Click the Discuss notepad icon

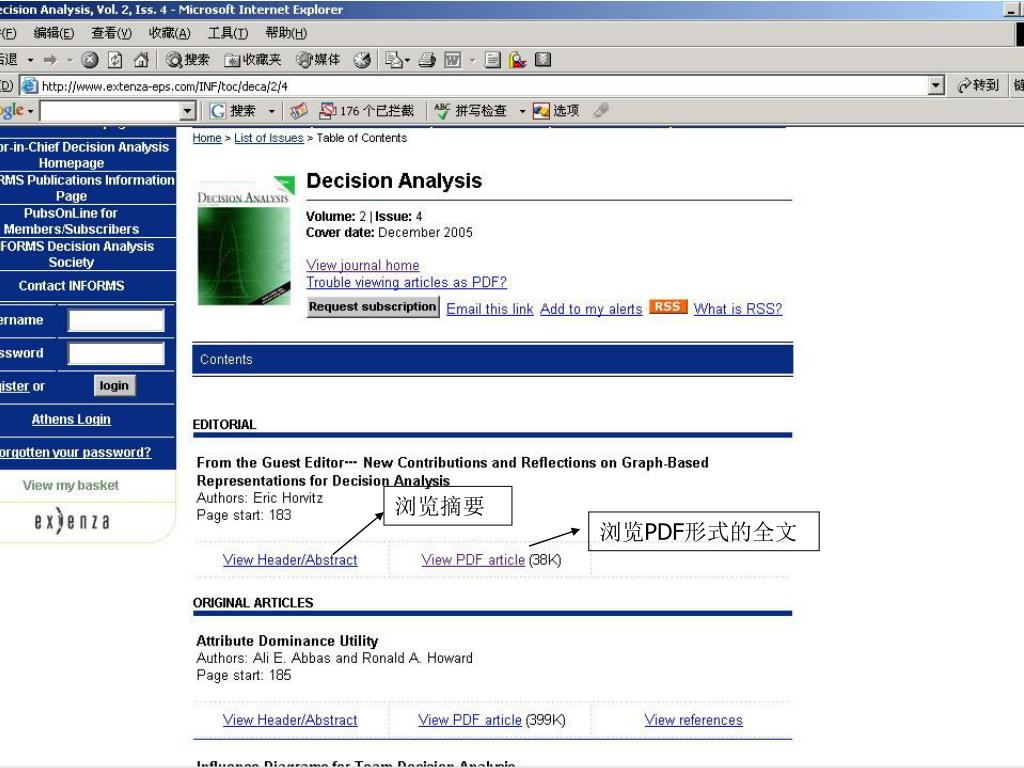pyautogui.click(x=493, y=60)
